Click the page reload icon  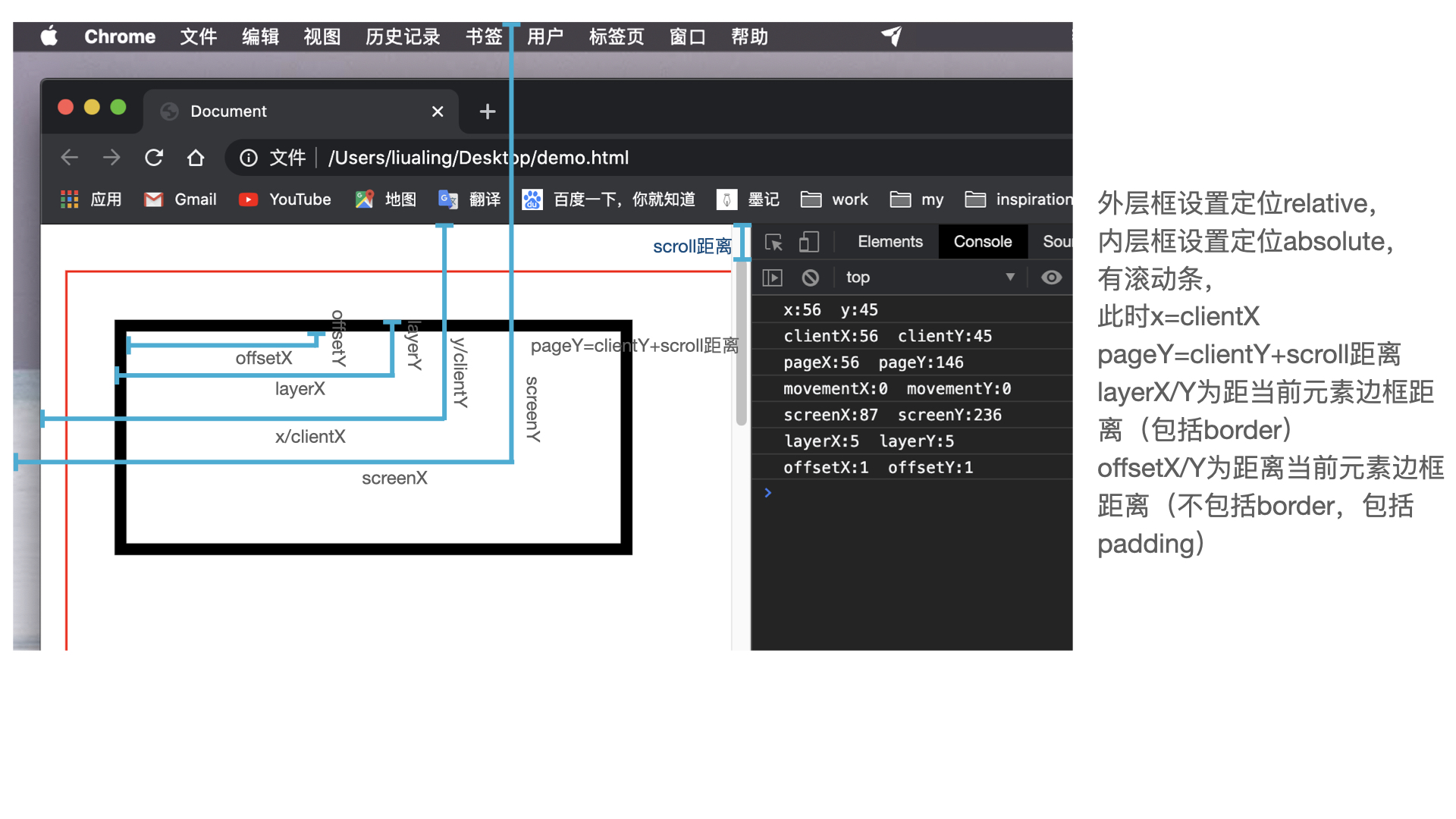tap(154, 157)
